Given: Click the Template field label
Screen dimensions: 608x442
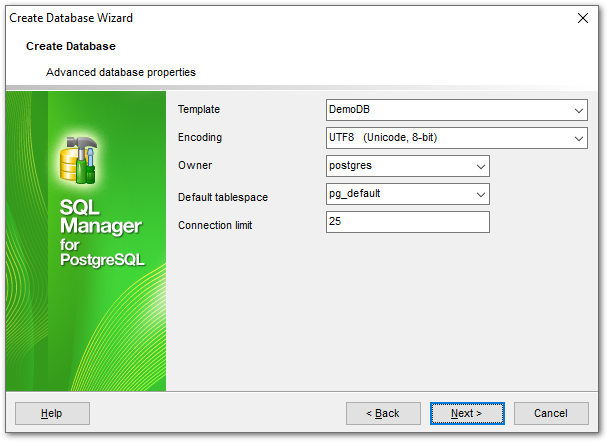Looking at the screenshot, I should click(x=199, y=109).
